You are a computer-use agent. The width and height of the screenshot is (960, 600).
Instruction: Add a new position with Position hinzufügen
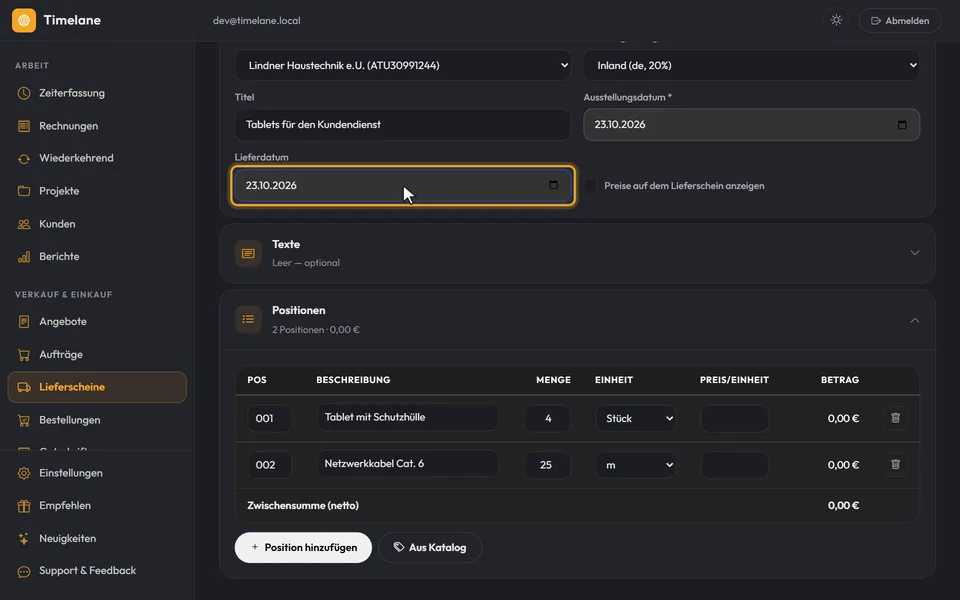[x=303, y=547]
